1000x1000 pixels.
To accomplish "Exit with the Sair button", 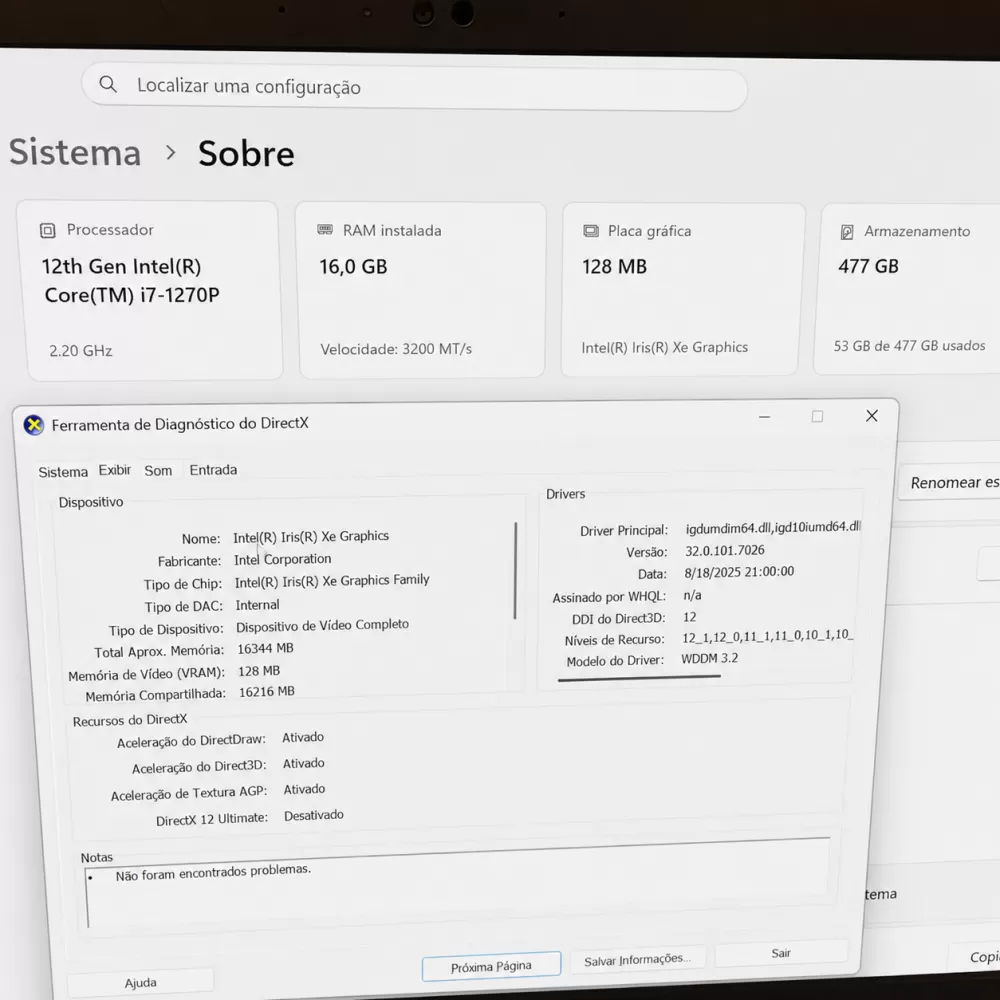I will (x=781, y=953).
